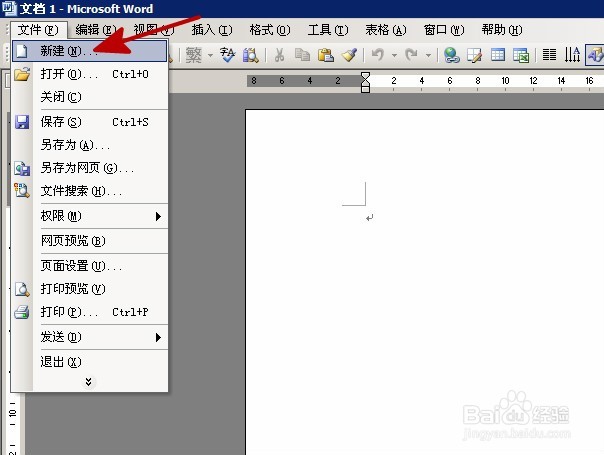The image size is (604, 455).
Task: Click the 繁 Chinese conversion toolbar icon
Action: (193, 55)
